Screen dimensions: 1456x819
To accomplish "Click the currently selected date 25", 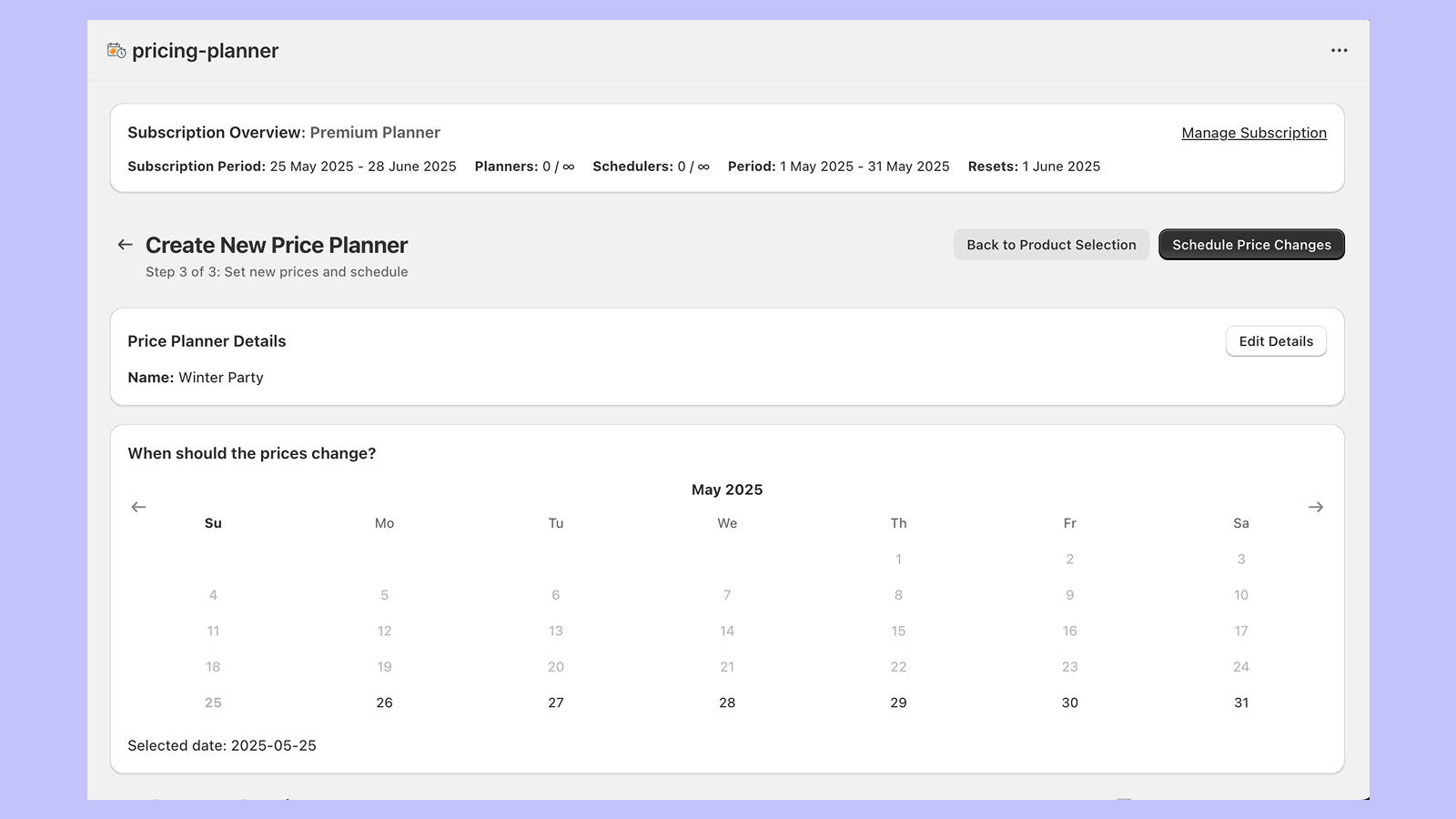I will (x=213, y=702).
